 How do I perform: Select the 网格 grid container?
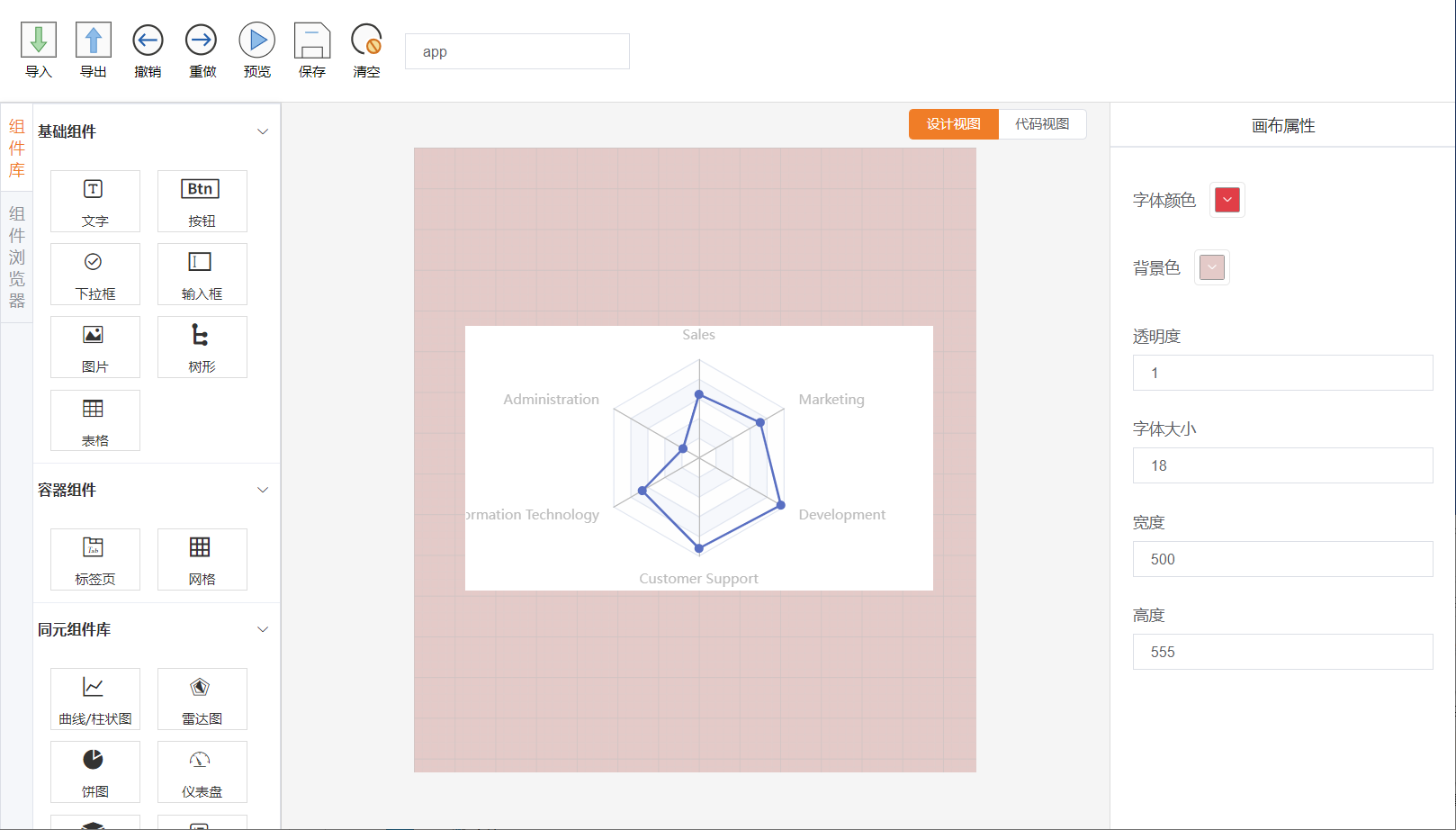point(202,559)
